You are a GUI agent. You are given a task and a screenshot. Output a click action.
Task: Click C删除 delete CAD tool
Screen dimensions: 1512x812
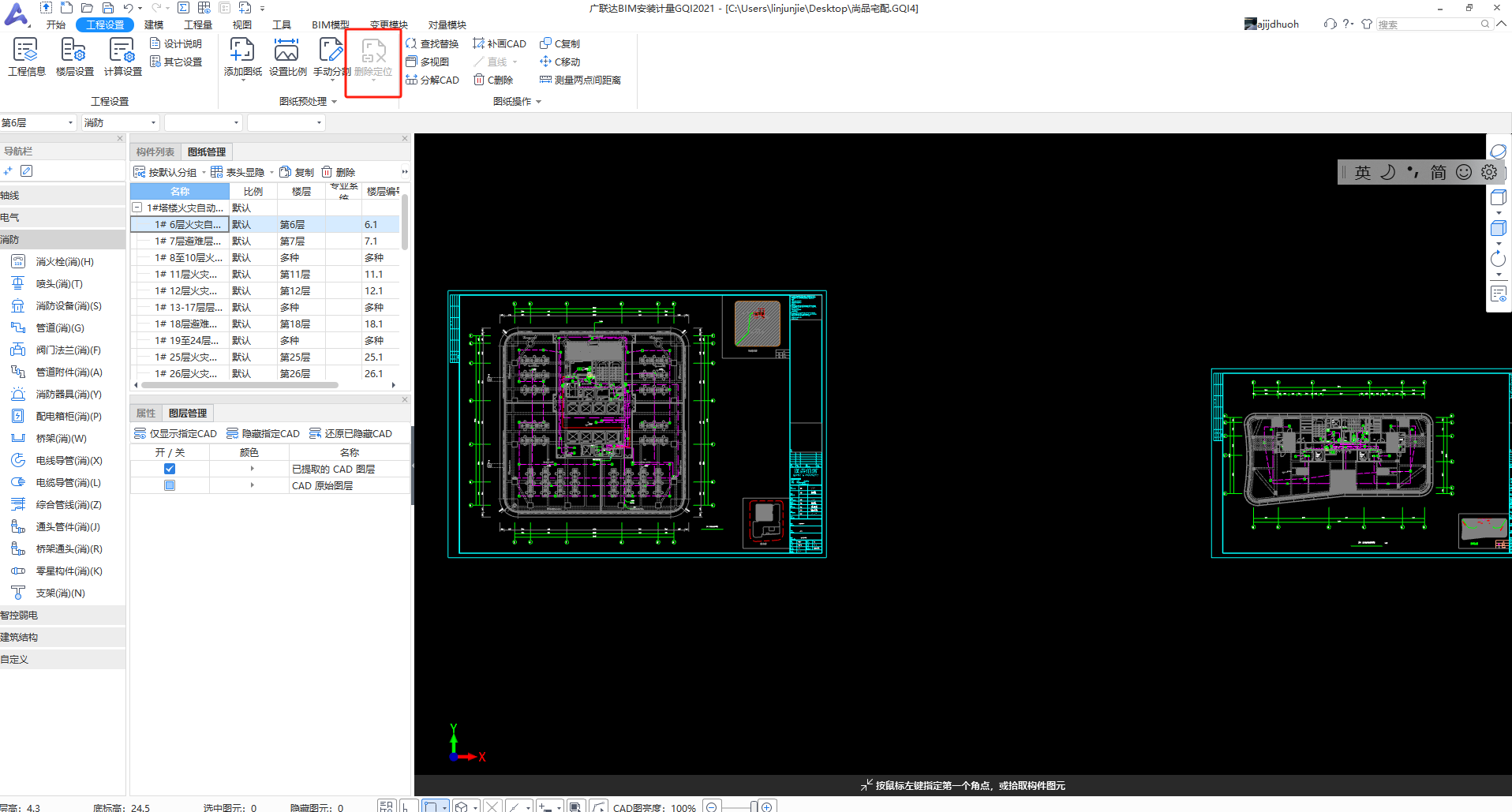493,80
